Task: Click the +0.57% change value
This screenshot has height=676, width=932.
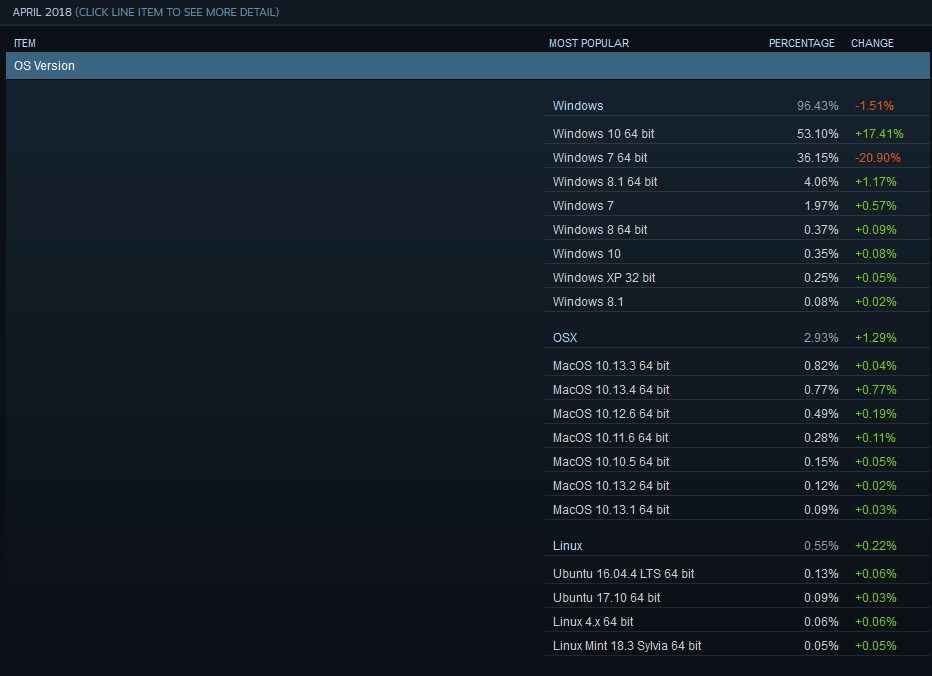Action: [x=876, y=206]
